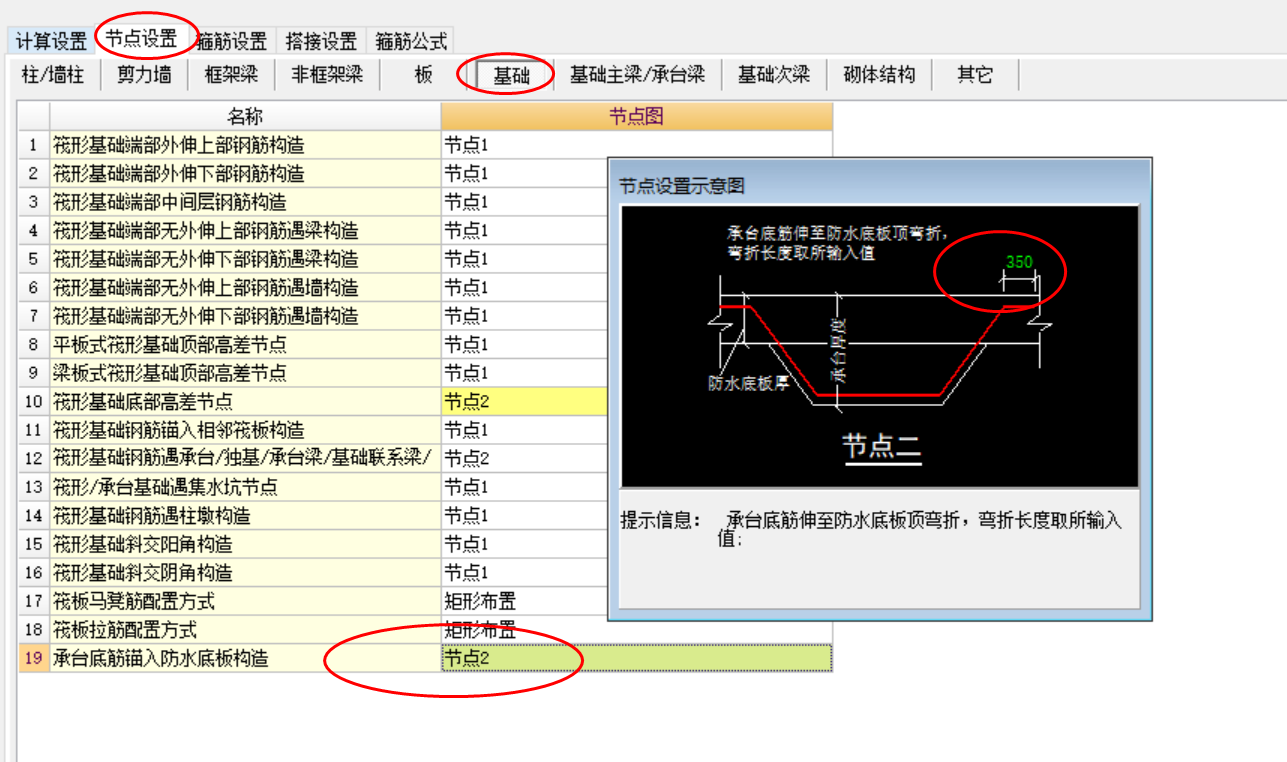
Task: Select row 承台底筋锚入防水底板构造
Action: (x=245, y=658)
